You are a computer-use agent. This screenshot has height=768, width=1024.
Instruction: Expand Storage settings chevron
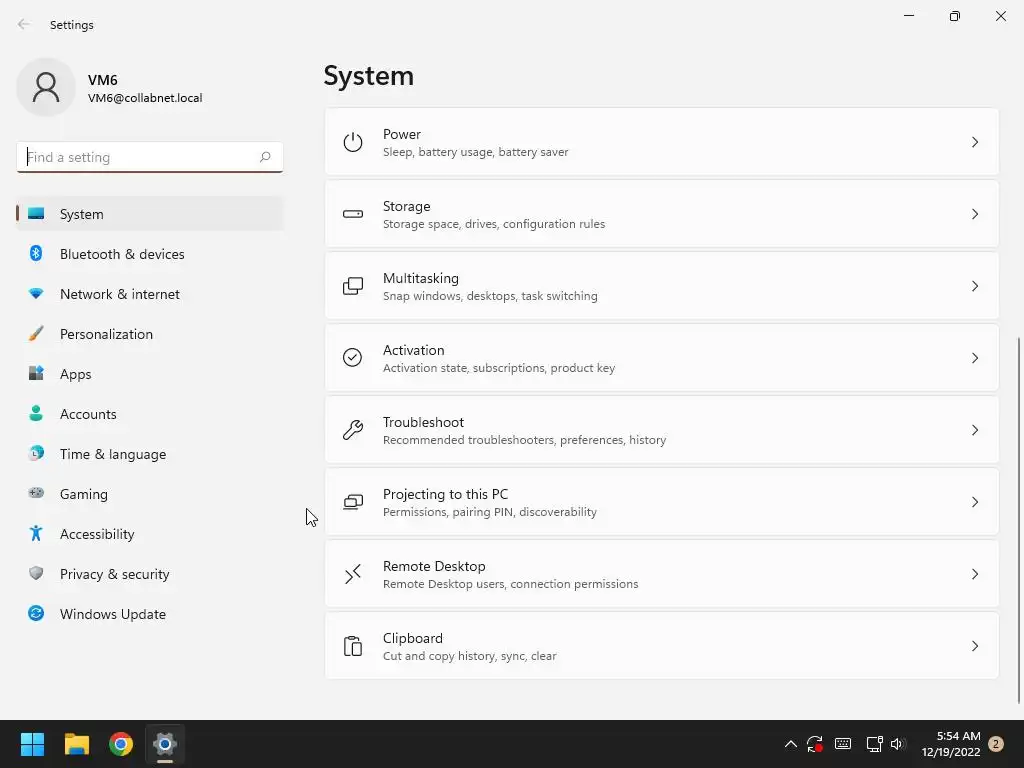click(x=975, y=214)
